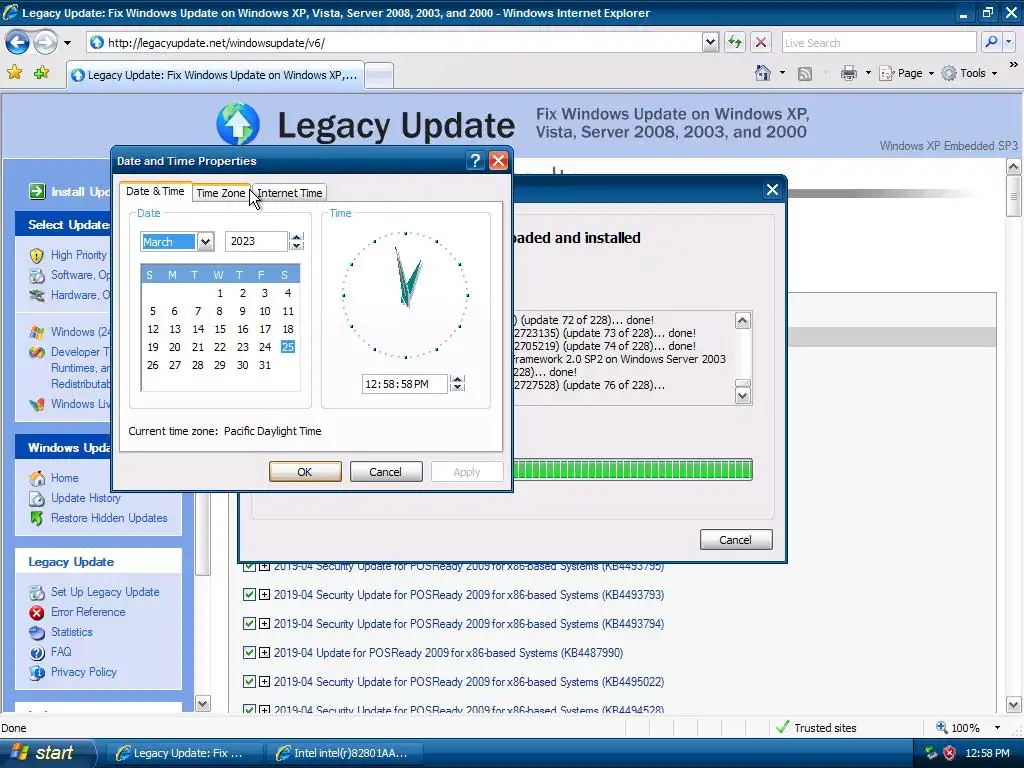Click the Stop loading red X icon
This screenshot has width=1024, height=768.
761,42
